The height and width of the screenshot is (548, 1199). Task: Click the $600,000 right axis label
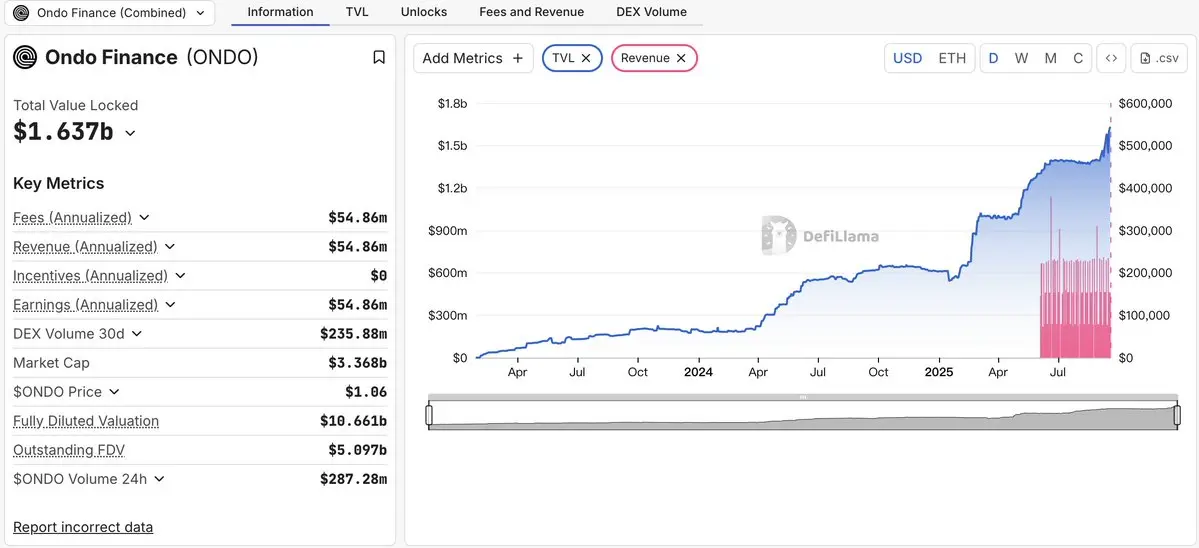[1145, 104]
